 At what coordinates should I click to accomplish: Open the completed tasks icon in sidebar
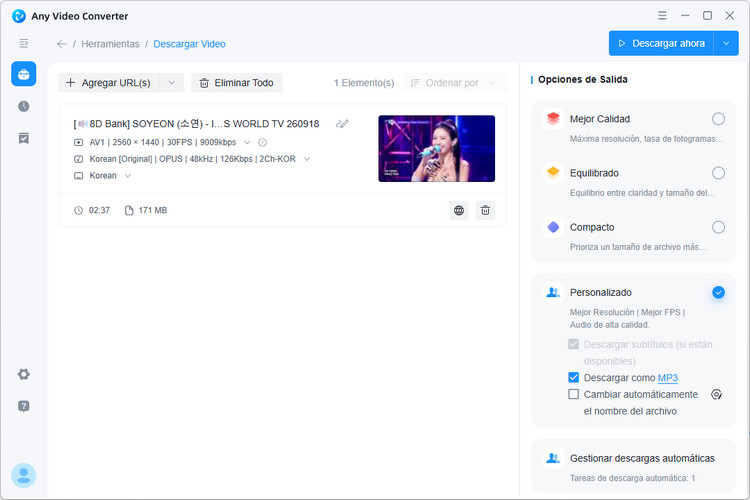(23, 138)
